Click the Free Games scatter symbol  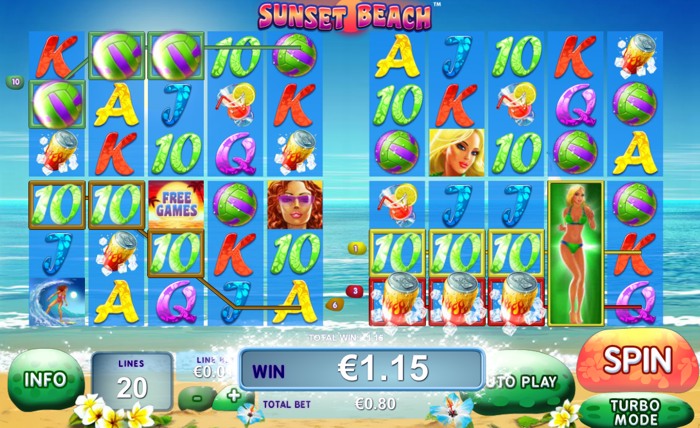176,204
